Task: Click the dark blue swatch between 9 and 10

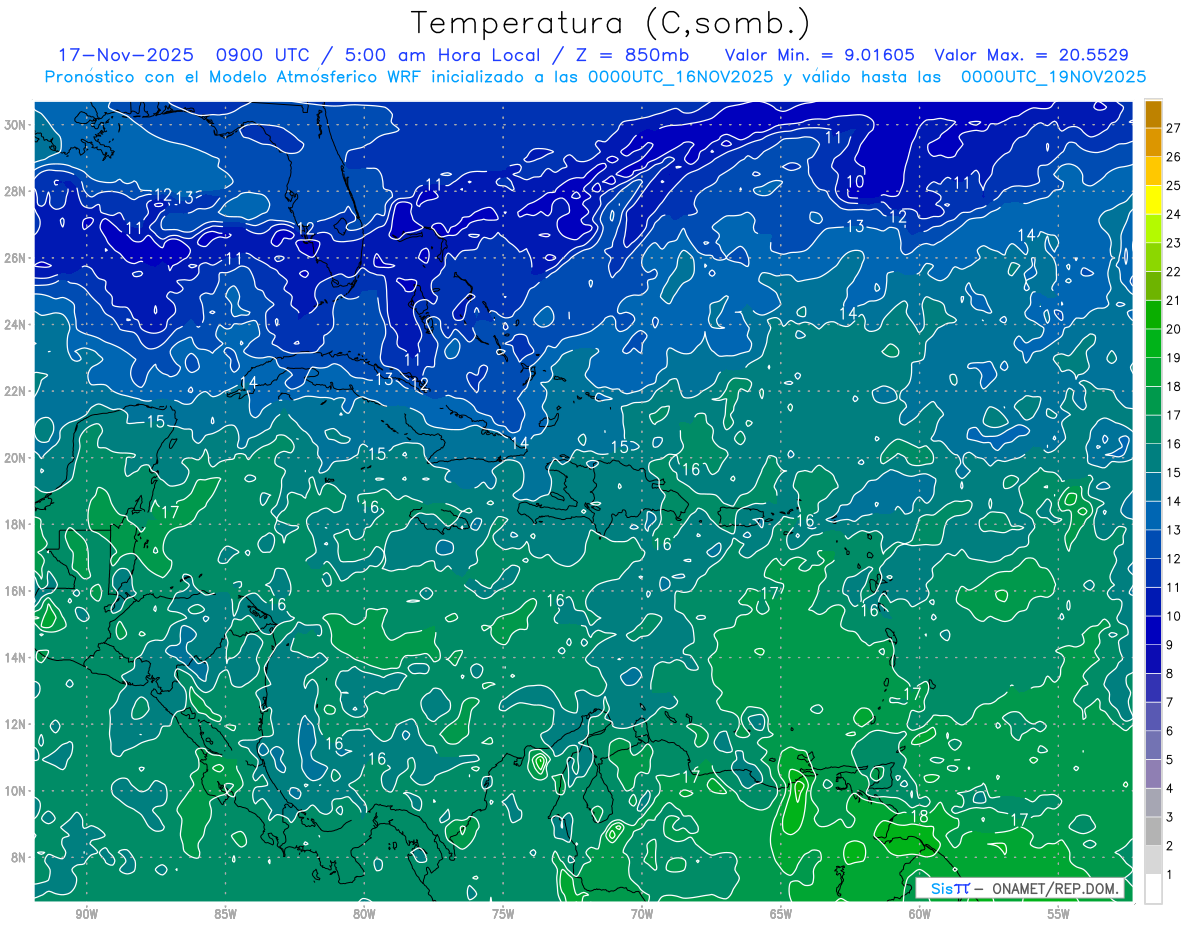Action: pos(1153,630)
